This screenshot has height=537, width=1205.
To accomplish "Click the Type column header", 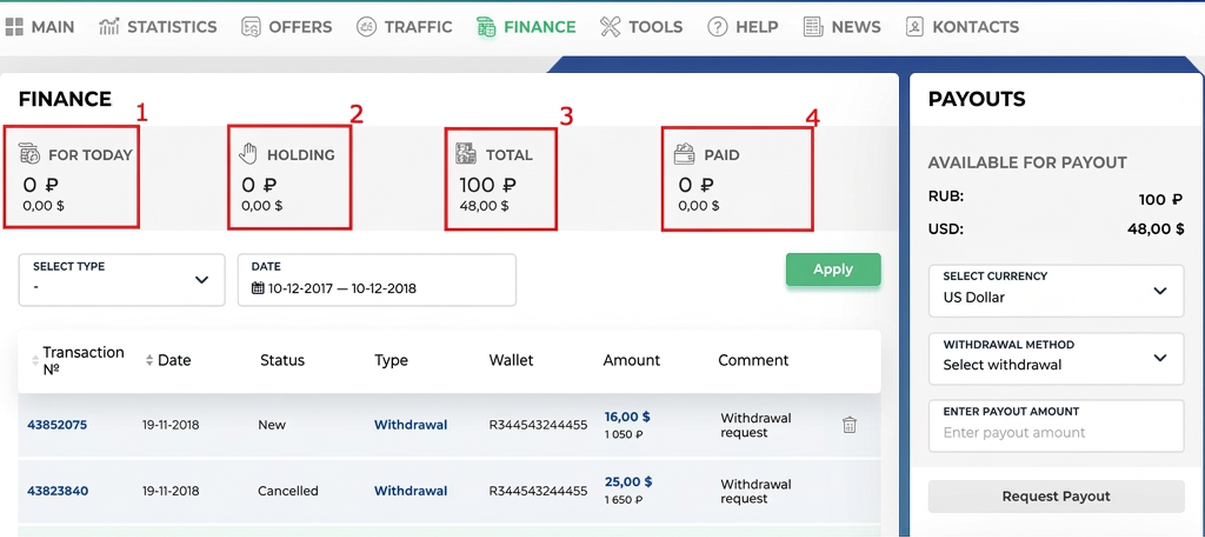I will 391,360.
